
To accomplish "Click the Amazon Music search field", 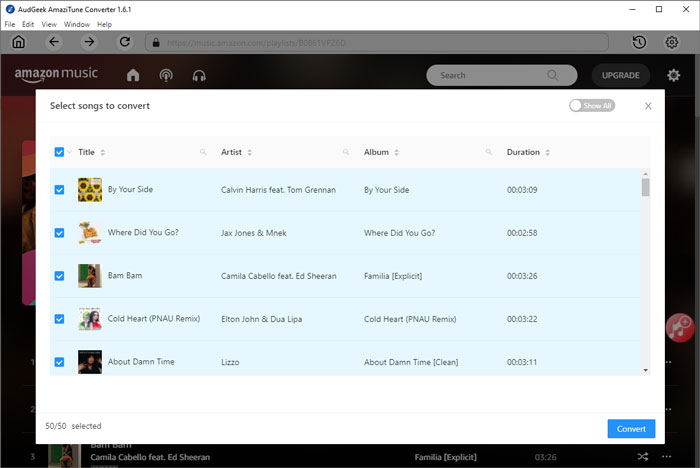I will tap(502, 75).
